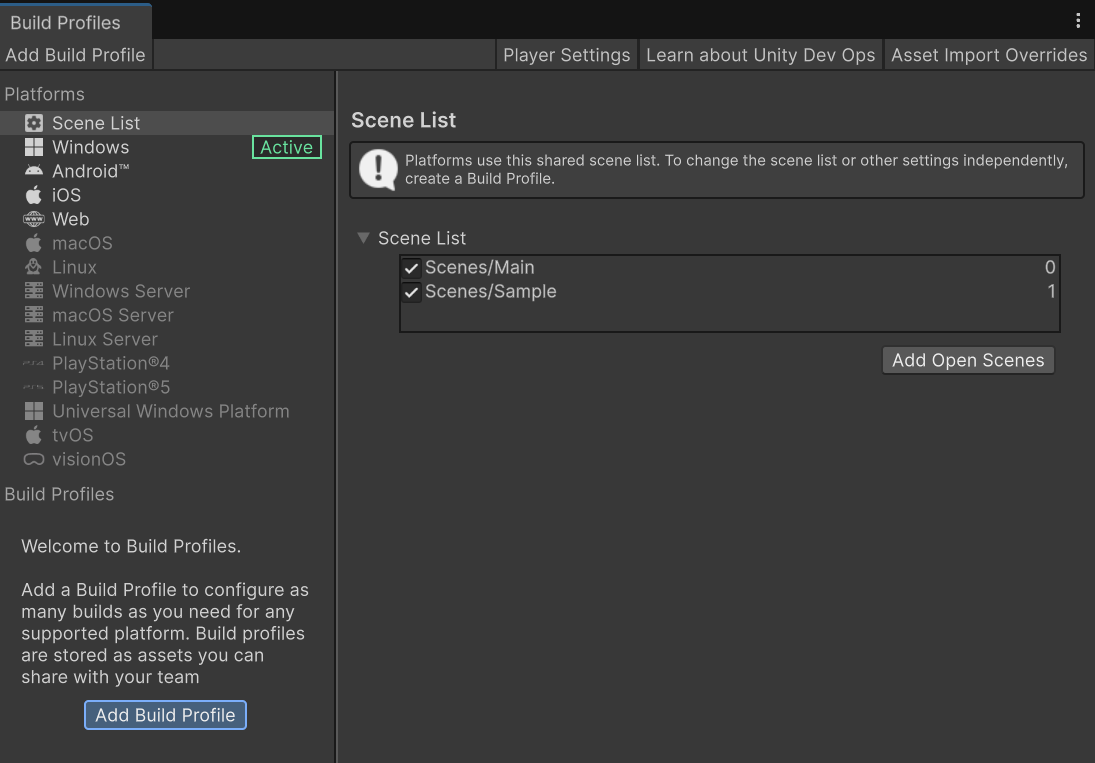Screen dimensions: 1095x763
Task: Click the macOS Server rack icon
Action: (34, 315)
